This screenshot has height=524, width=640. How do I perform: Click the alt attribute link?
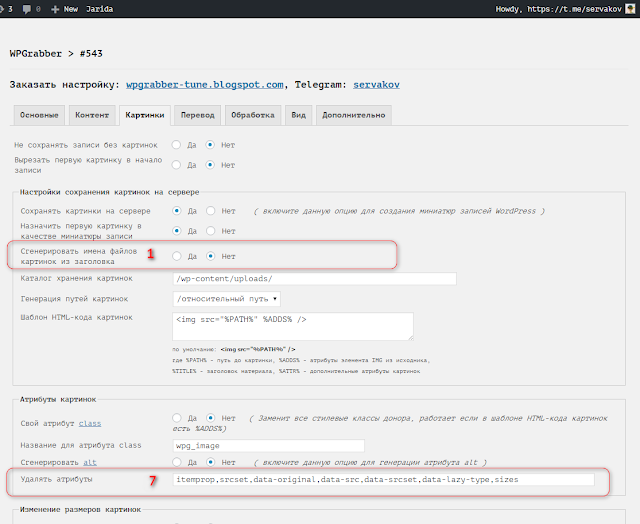[x=90, y=462]
